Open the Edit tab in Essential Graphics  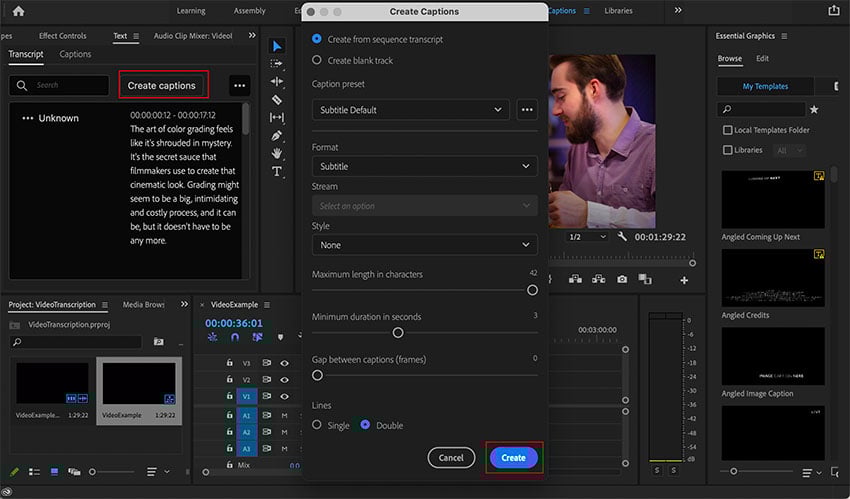pos(763,59)
